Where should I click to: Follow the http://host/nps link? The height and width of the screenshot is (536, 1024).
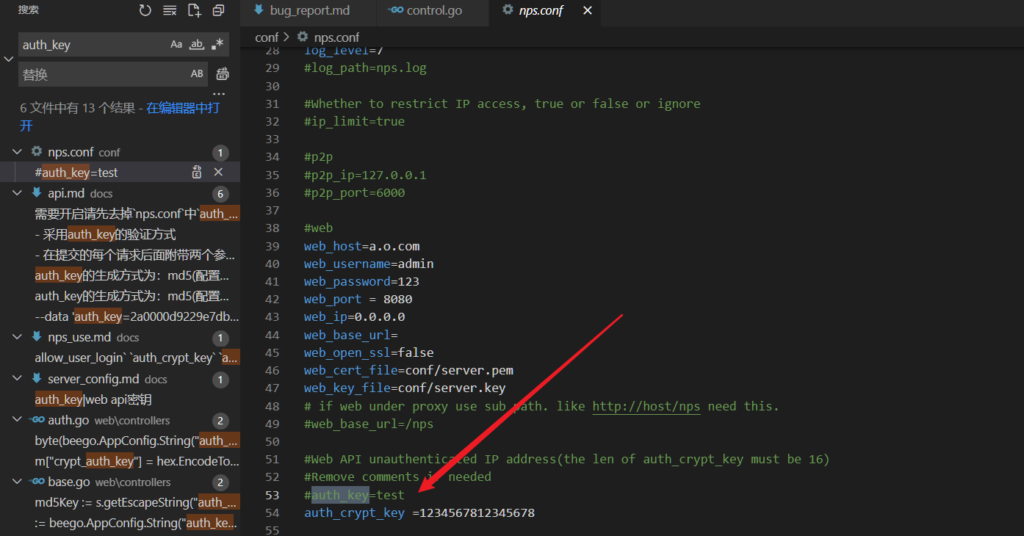pos(646,406)
